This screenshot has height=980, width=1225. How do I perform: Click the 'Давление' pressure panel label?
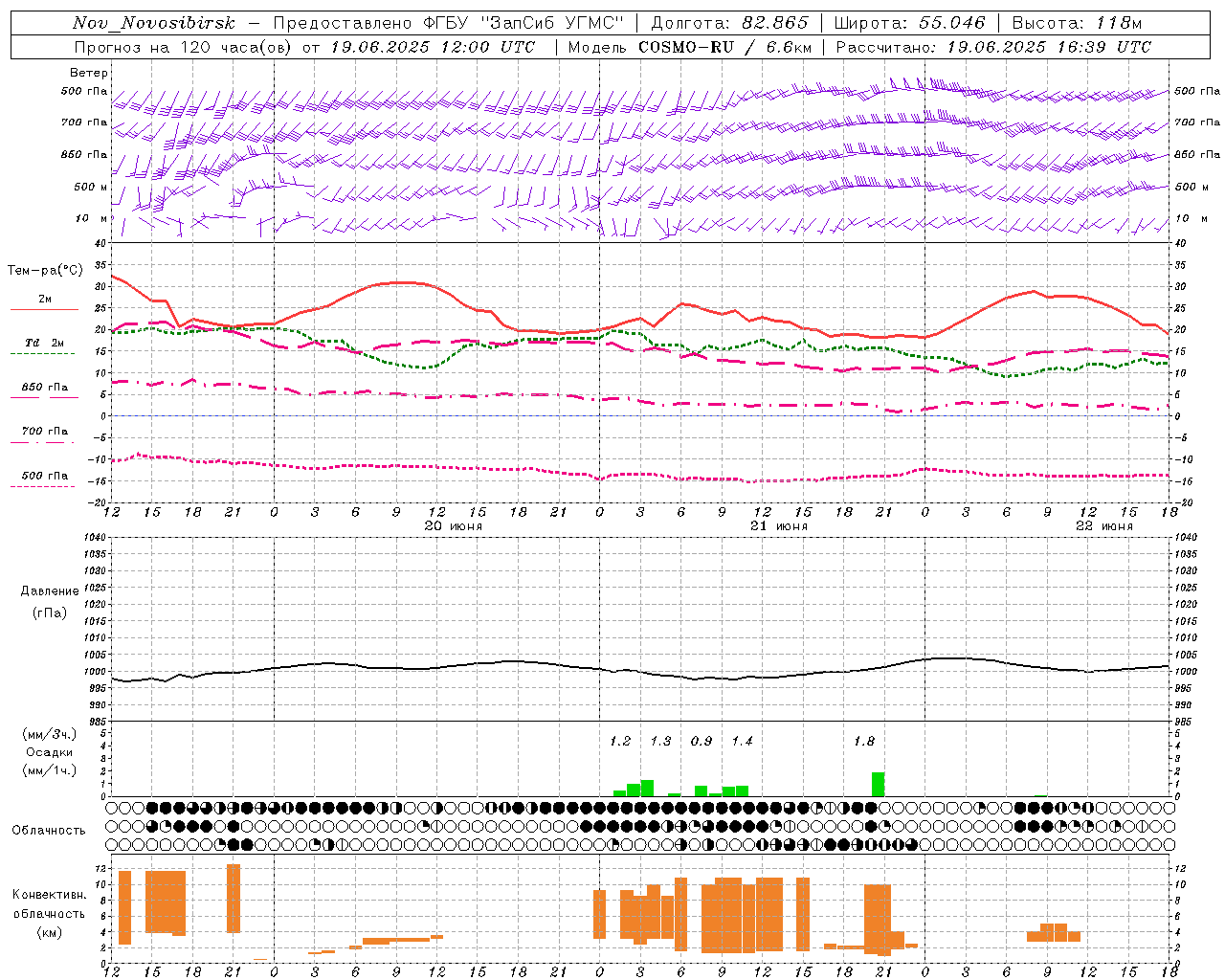point(49,591)
